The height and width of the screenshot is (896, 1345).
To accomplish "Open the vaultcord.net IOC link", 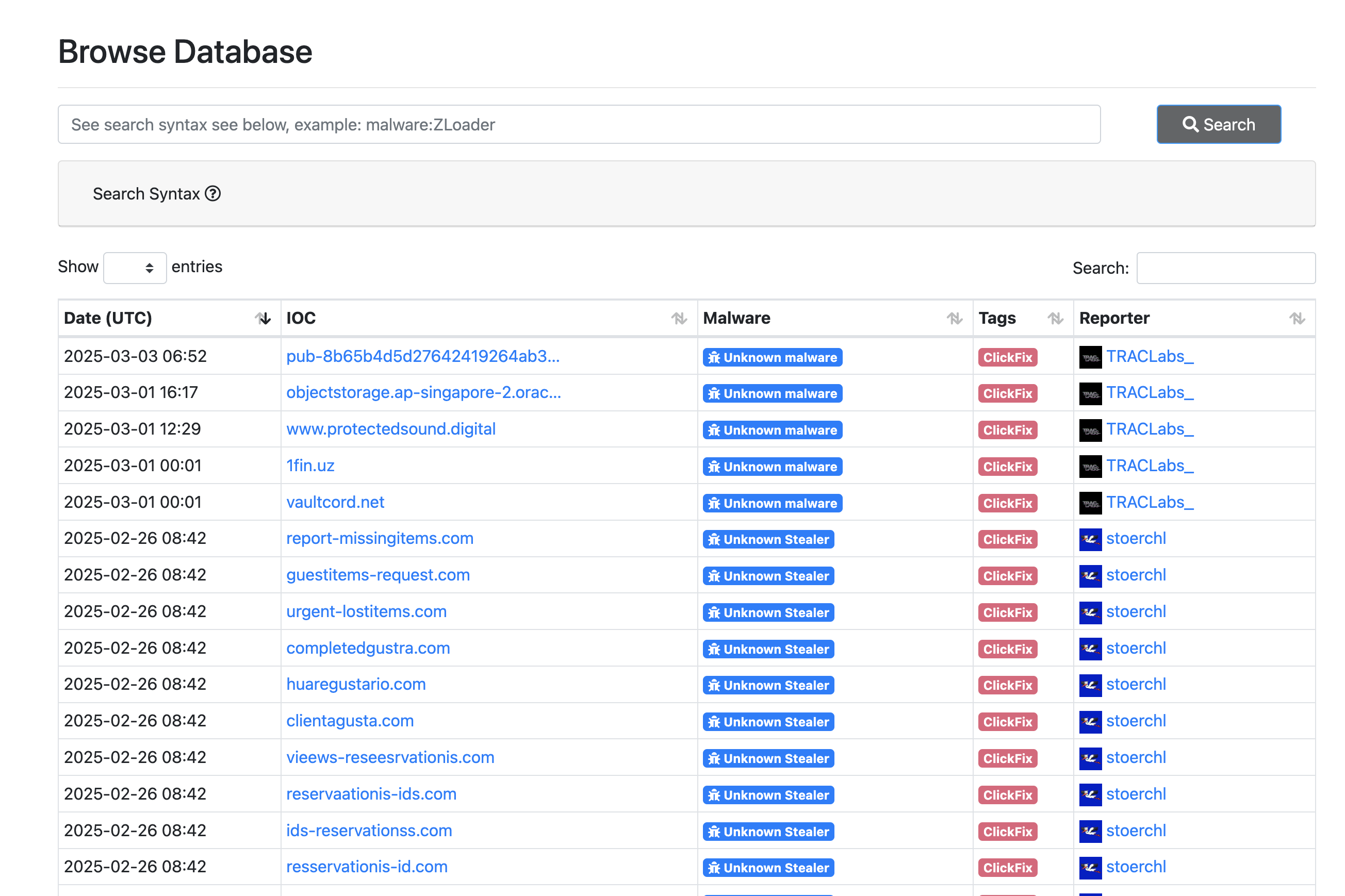I will (335, 502).
